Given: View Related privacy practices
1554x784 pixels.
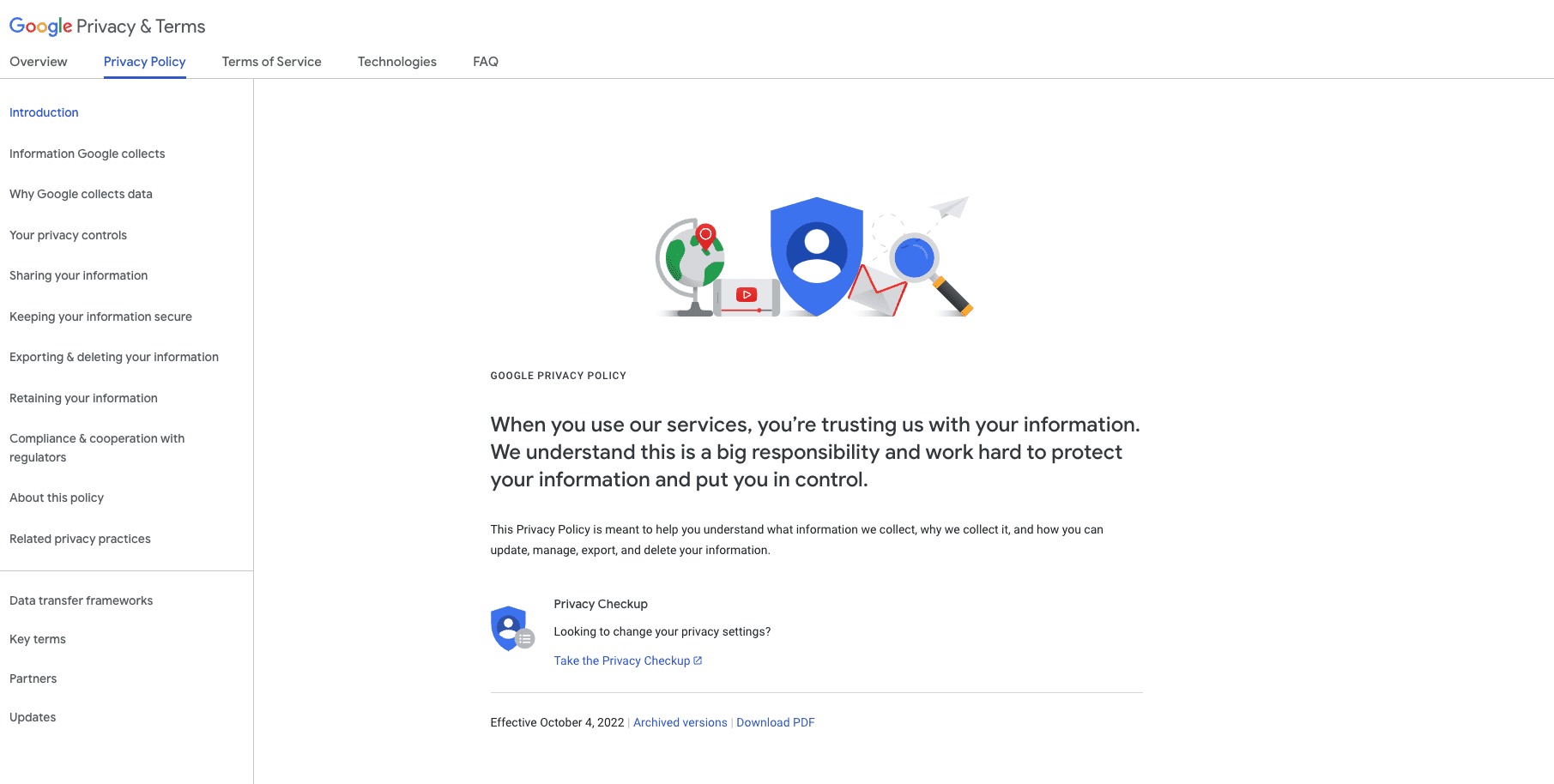Looking at the screenshot, I should [x=80, y=539].
